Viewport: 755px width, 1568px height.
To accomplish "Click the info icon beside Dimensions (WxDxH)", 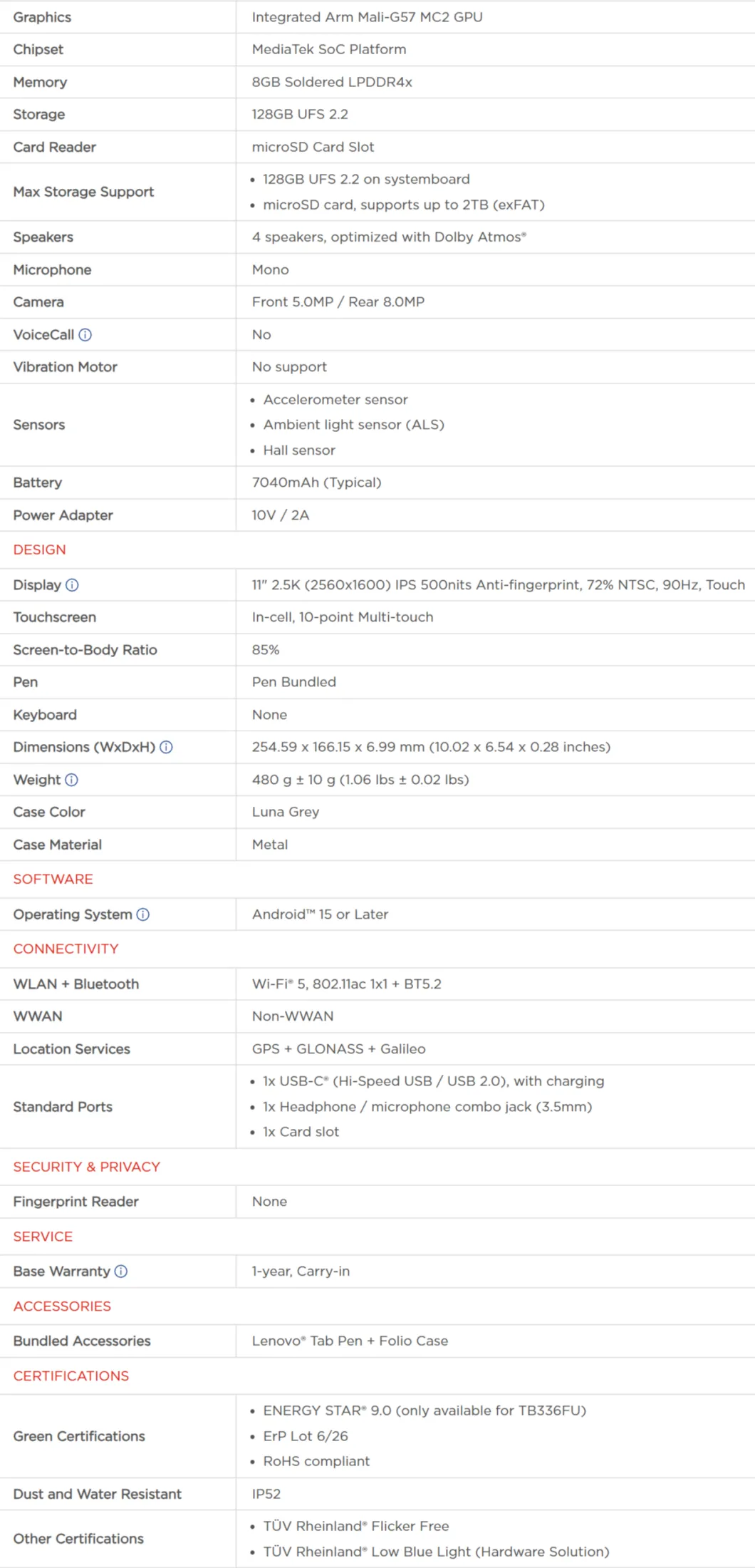I will pos(166,747).
